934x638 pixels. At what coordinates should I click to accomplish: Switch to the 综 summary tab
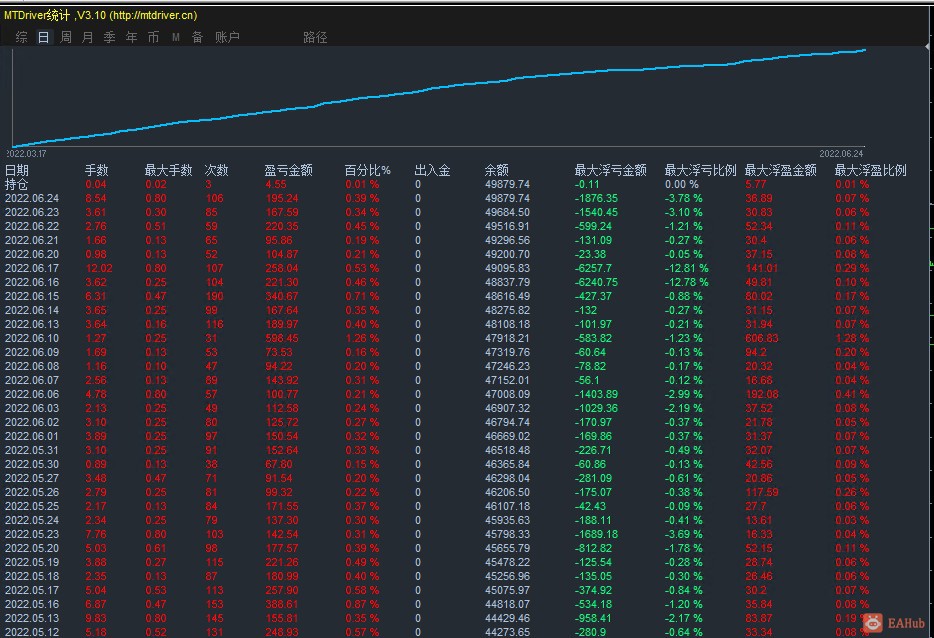tap(21, 37)
